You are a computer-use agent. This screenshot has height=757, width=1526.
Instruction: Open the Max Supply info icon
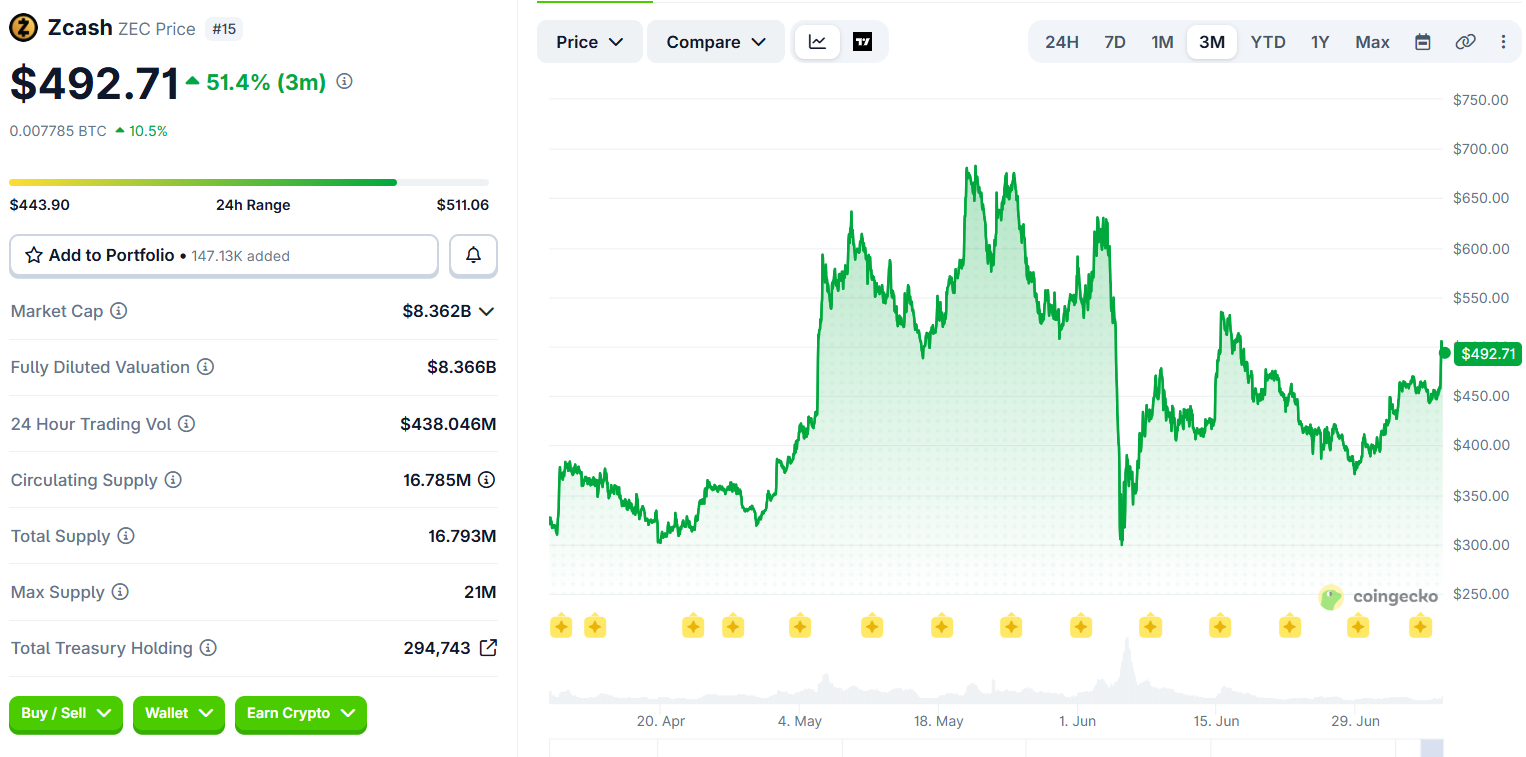[x=120, y=592]
